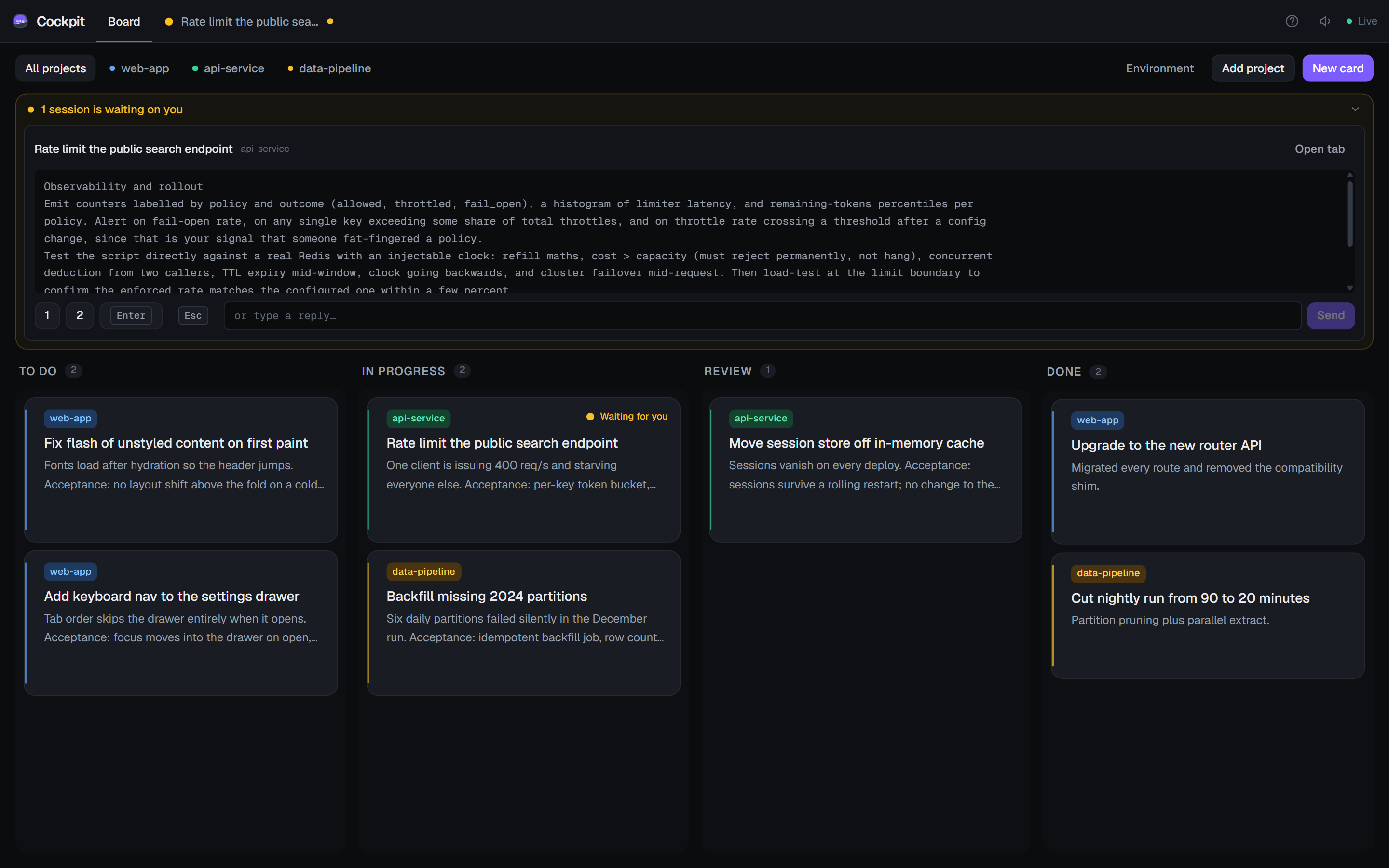Click the 'Waiting for you' badge
The width and height of the screenshot is (1389, 868).
coord(627,416)
